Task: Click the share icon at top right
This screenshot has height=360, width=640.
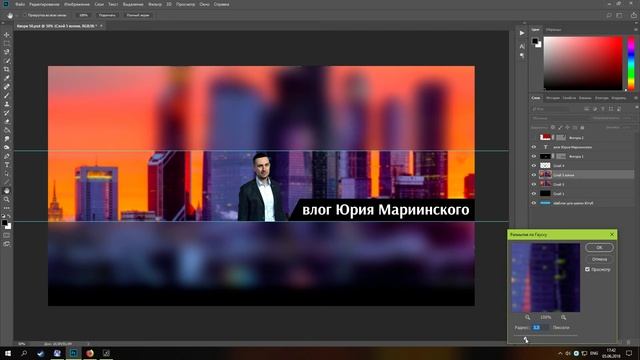Action: (x=634, y=16)
